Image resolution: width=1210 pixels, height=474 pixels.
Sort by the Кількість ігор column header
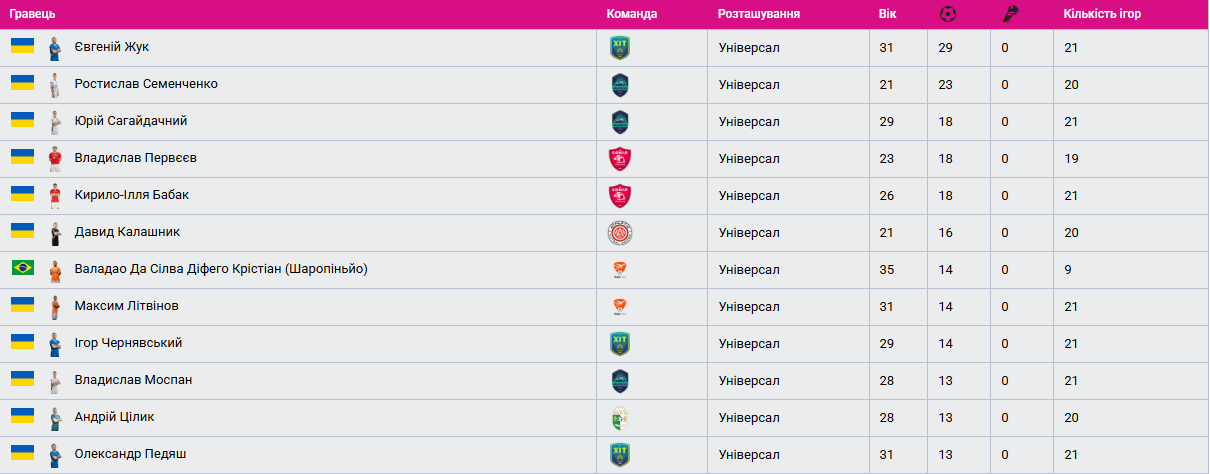click(x=1102, y=14)
